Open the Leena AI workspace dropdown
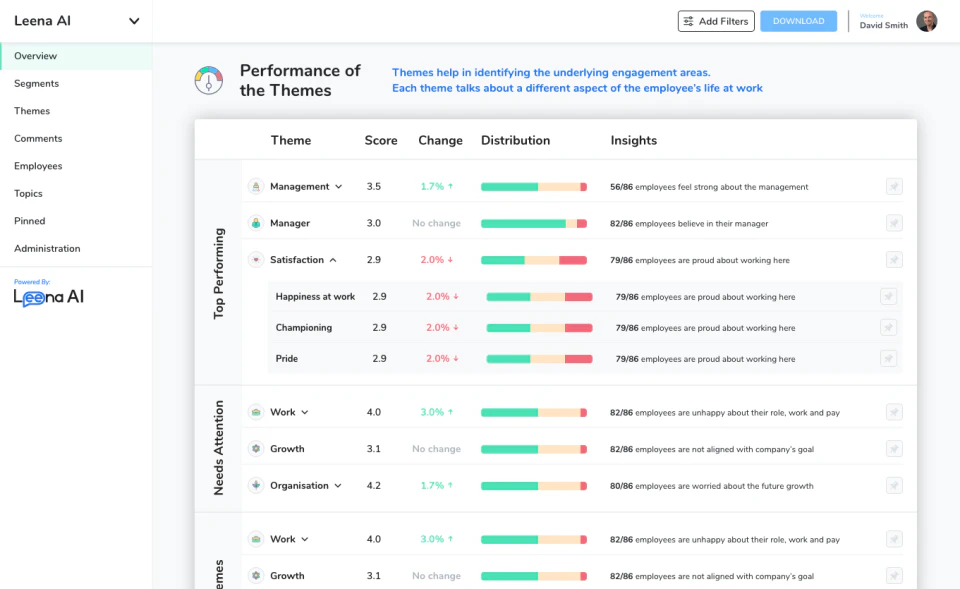The image size is (960, 589). [x=134, y=21]
